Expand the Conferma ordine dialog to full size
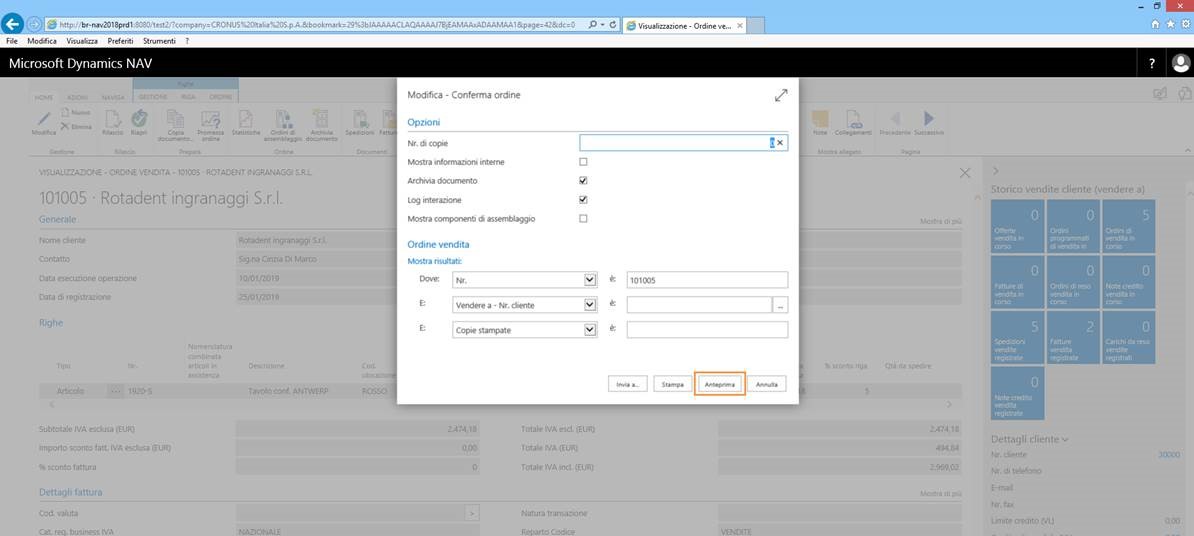Image resolution: width=1194 pixels, height=536 pixels. [x=781, y=95]
